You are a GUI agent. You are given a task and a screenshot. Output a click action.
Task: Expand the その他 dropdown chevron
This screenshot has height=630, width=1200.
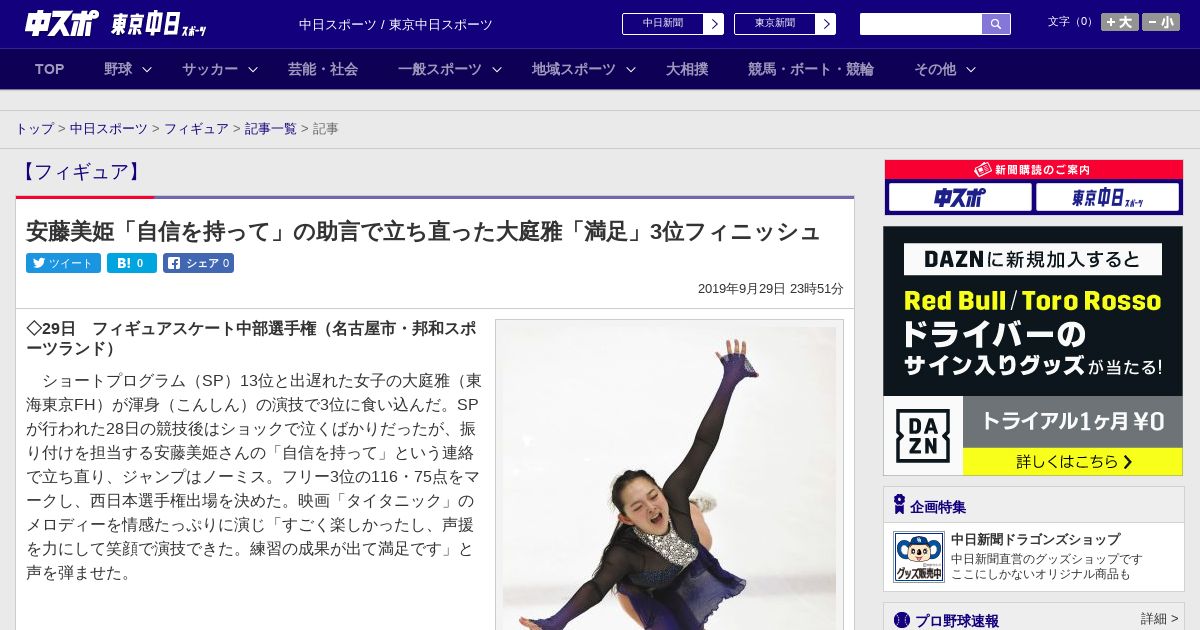point(970,69)
